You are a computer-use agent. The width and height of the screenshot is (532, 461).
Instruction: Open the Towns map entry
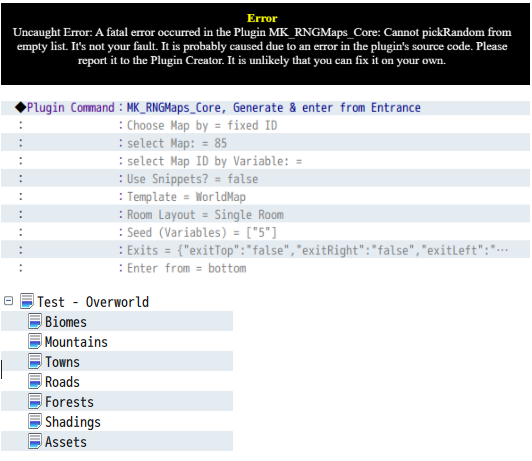tap(62, 362)
